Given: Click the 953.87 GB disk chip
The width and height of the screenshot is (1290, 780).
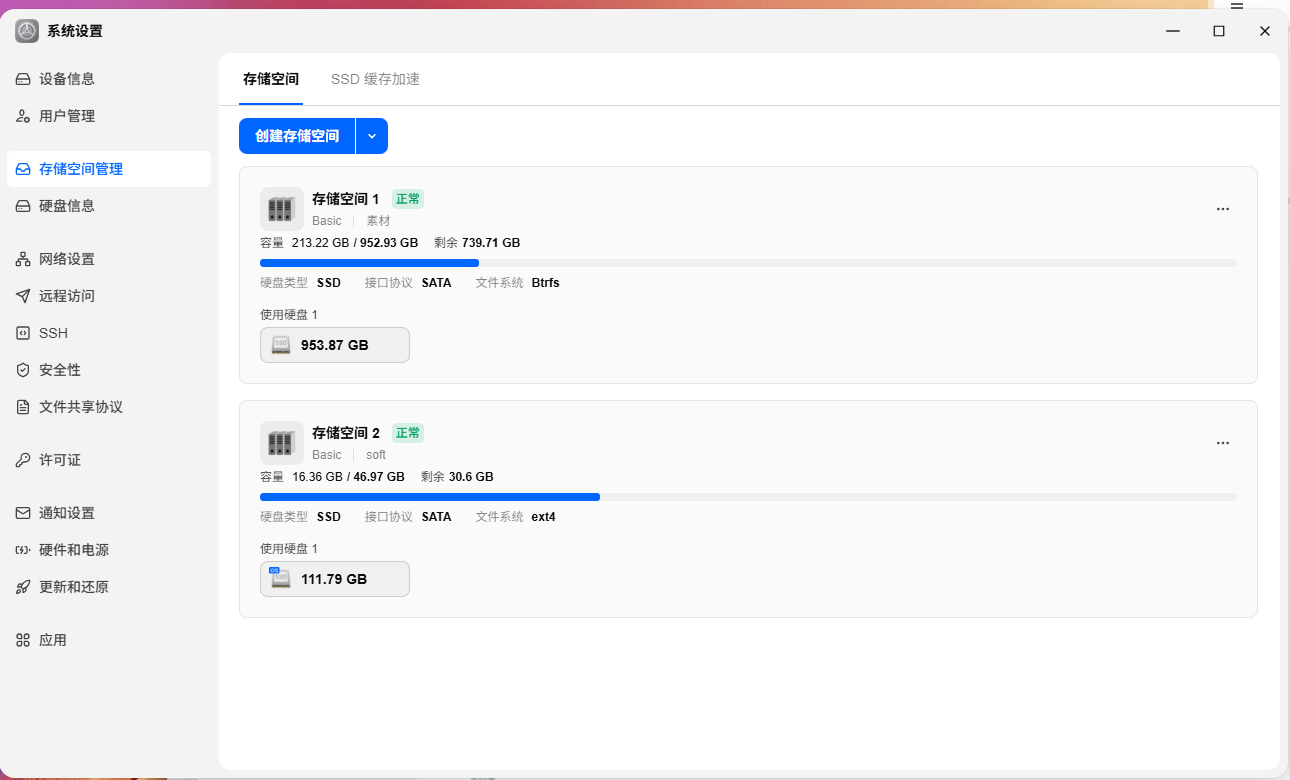Looking at the screenshot, I should 335,345.
